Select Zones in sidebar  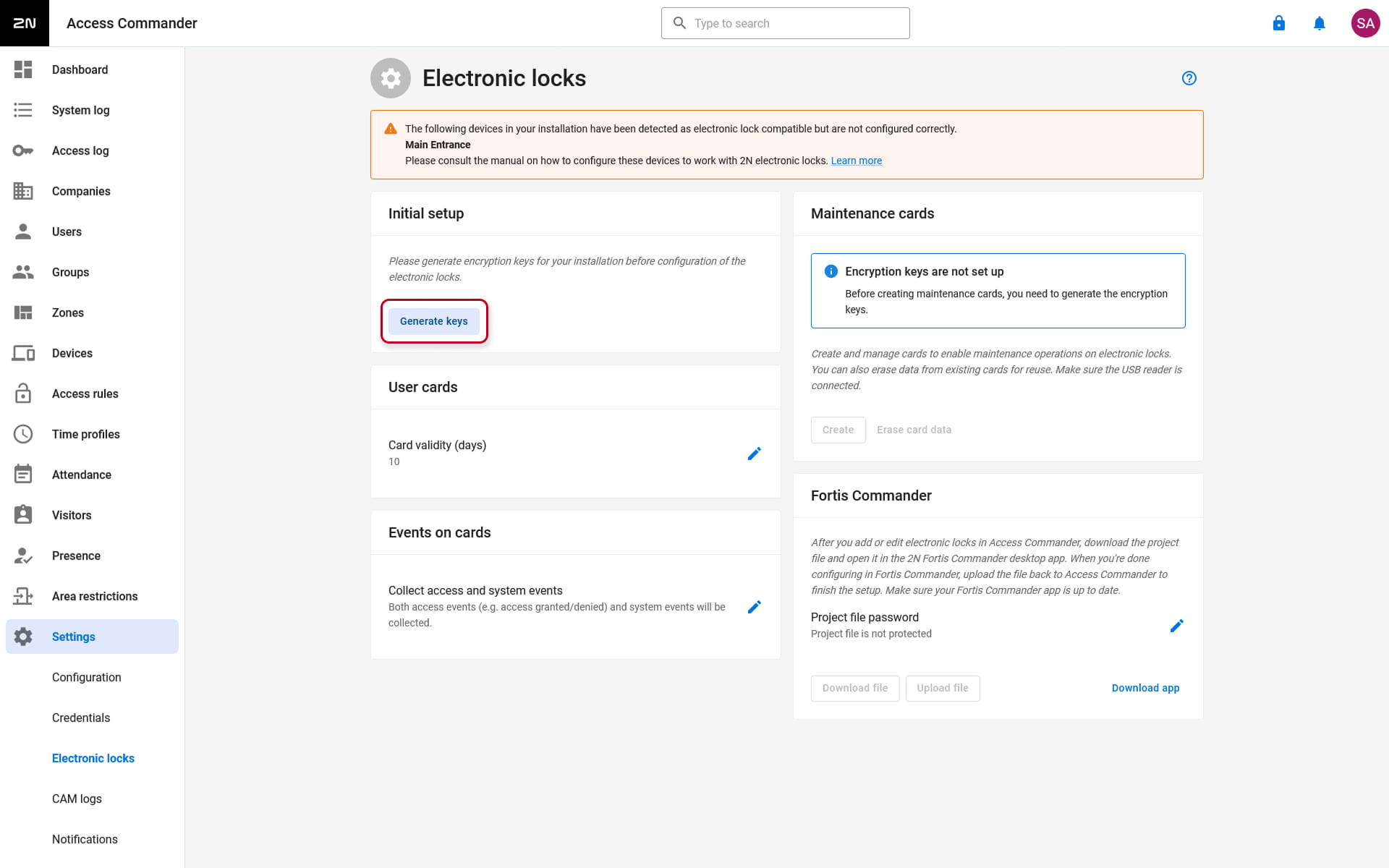(x=92, y=312)
